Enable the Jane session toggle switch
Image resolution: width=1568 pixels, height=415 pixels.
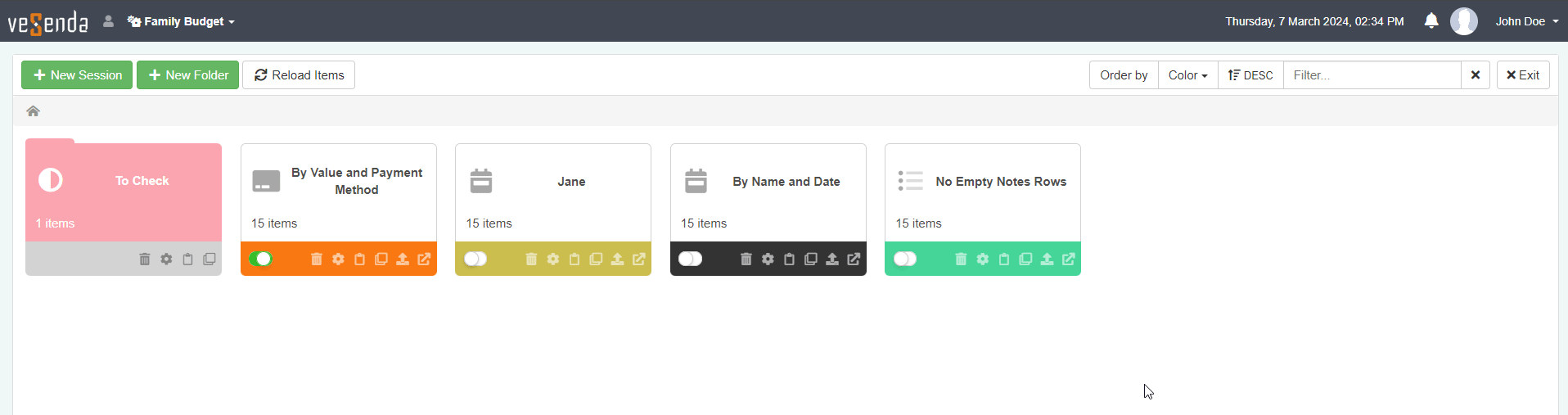[475, 259]
